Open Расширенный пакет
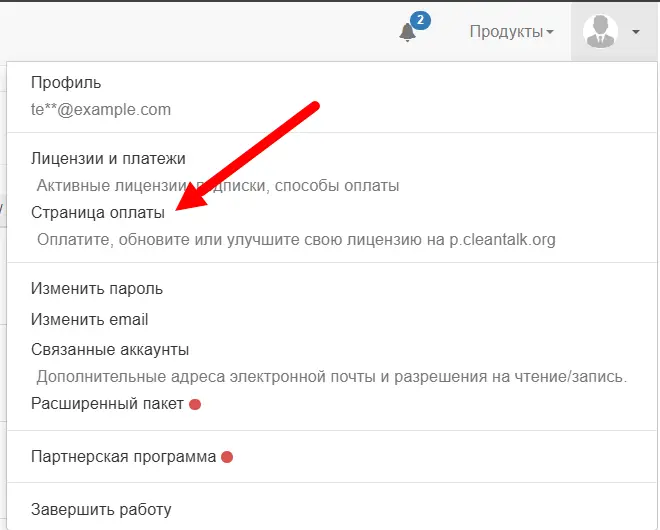Viewport: 660px width, 530px height. pos(107,404)
